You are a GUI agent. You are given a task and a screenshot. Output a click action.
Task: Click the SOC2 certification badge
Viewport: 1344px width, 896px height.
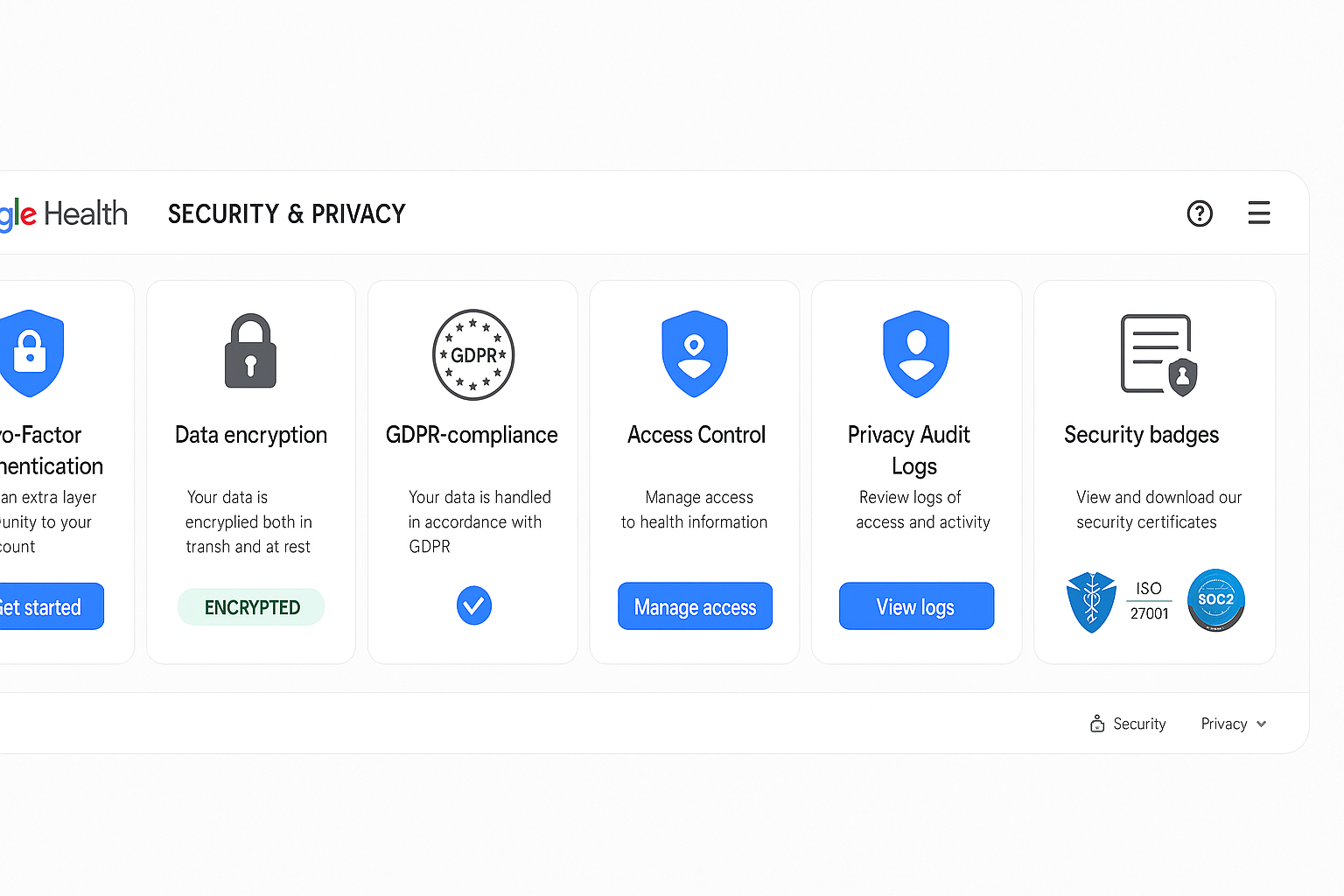pos(1215,600)
